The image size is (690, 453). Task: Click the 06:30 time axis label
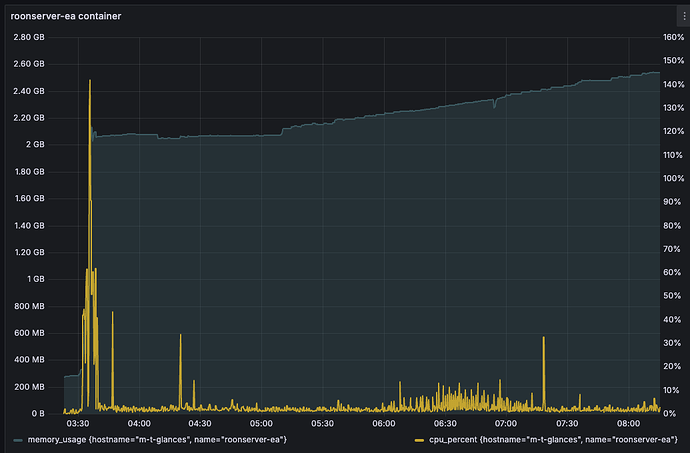(x=445, y=424)
